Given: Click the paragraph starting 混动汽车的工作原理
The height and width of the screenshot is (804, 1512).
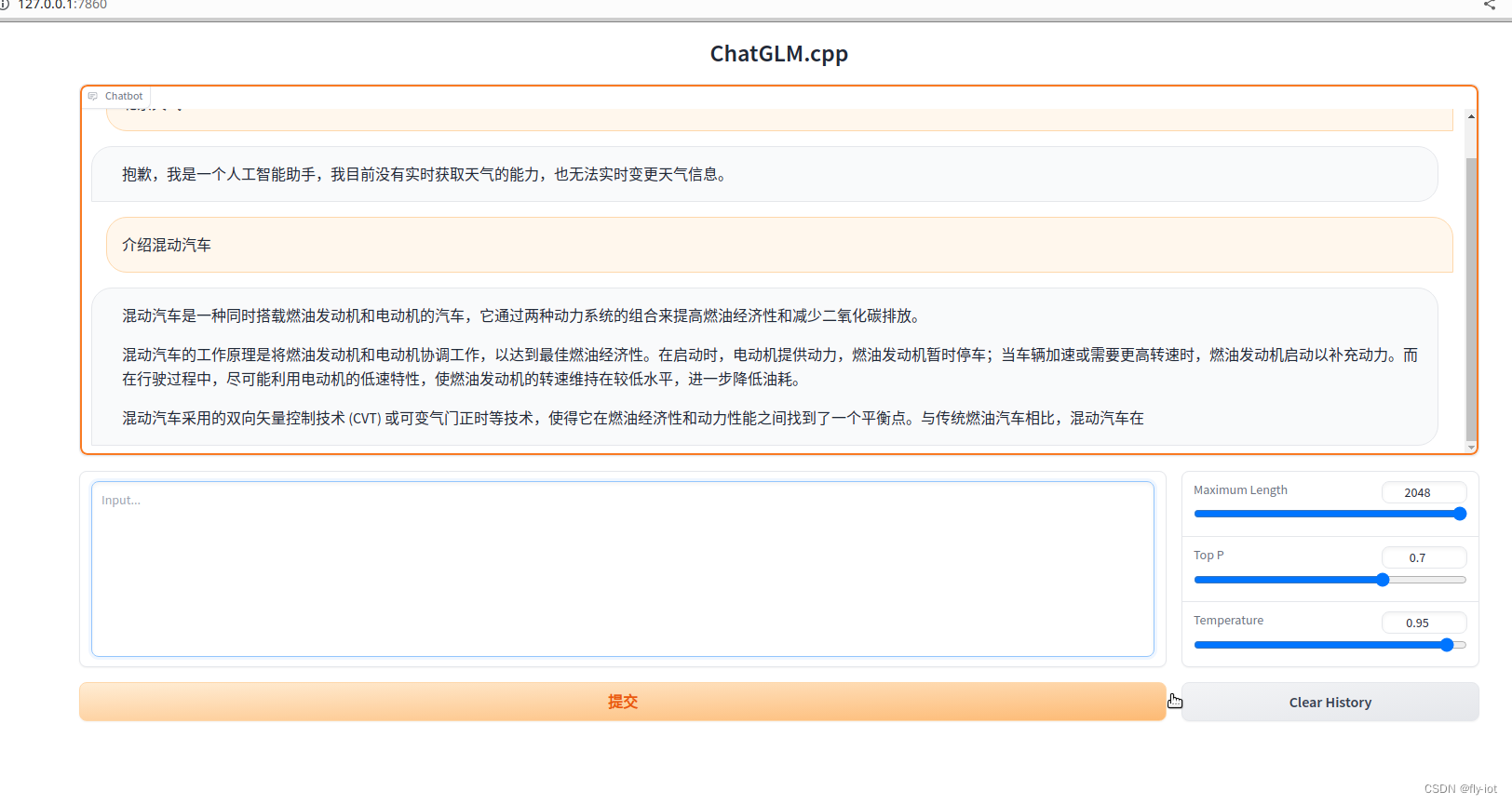Looking at the screenshot, I should click(x=770, y=367).
